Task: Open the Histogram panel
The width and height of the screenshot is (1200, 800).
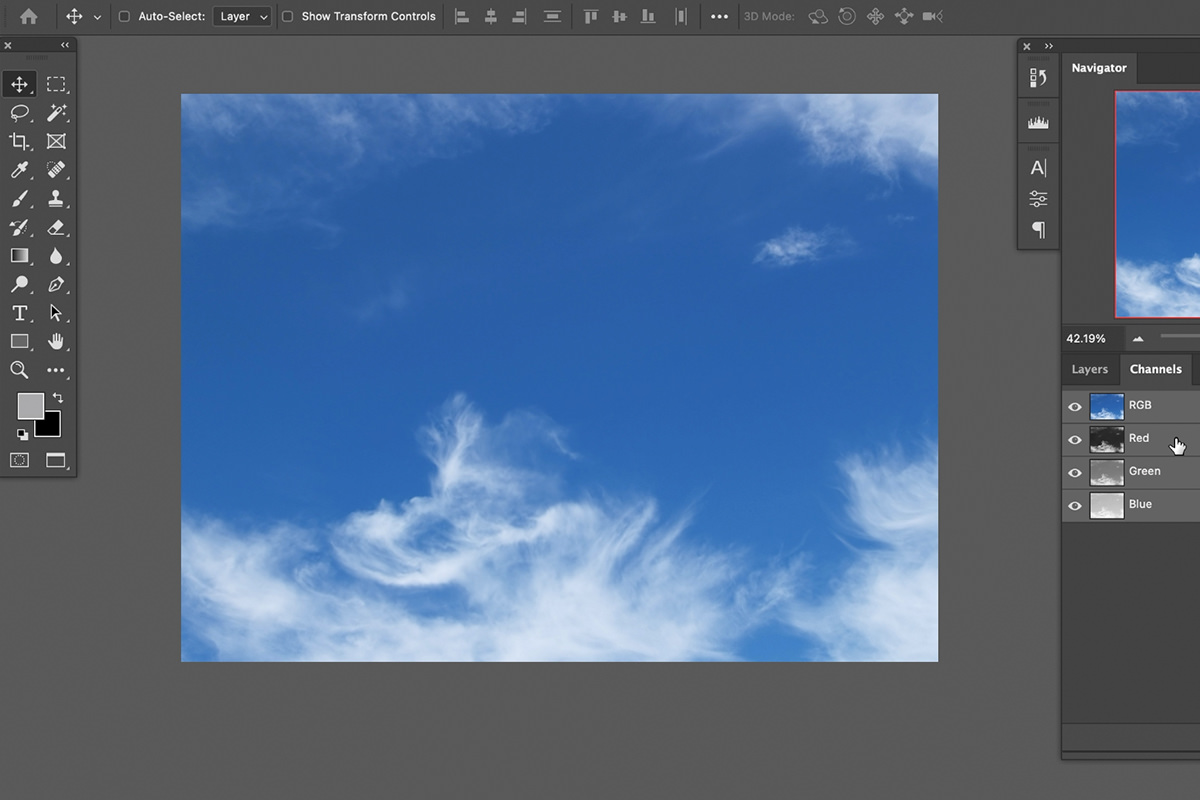Action: click(x=1037, y=120)
